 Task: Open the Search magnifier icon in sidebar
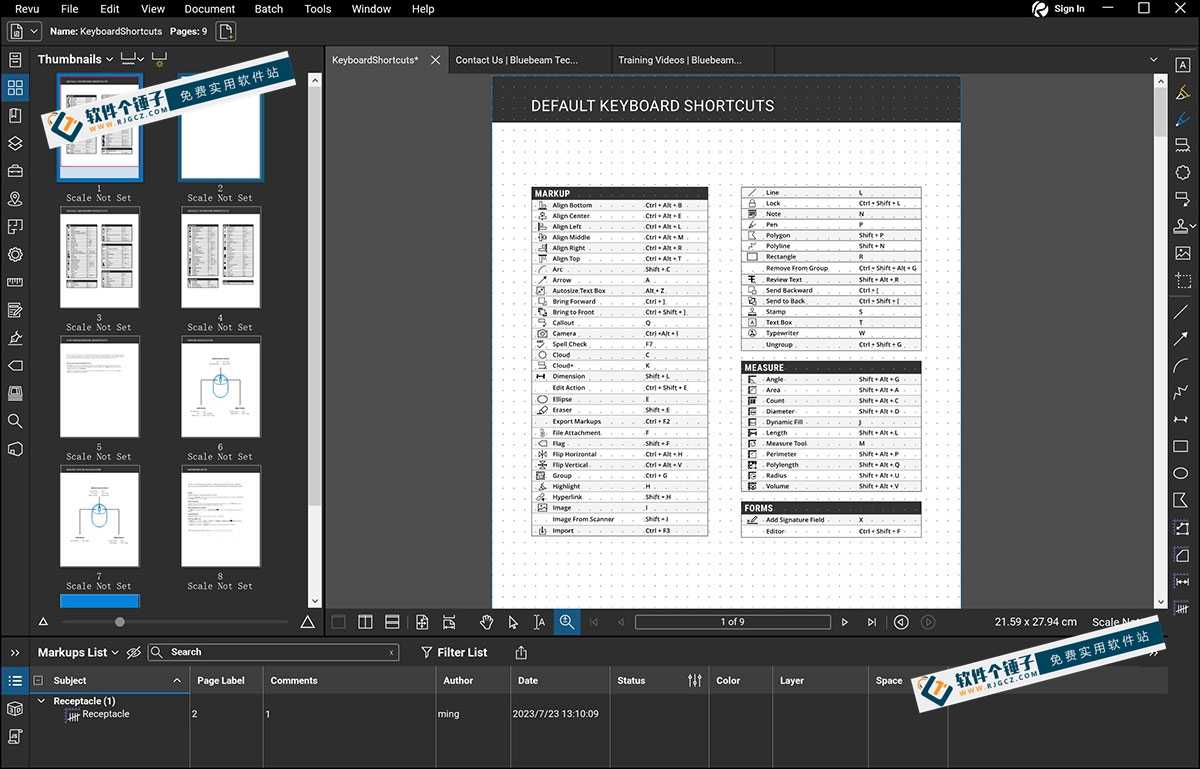(15, 421)
